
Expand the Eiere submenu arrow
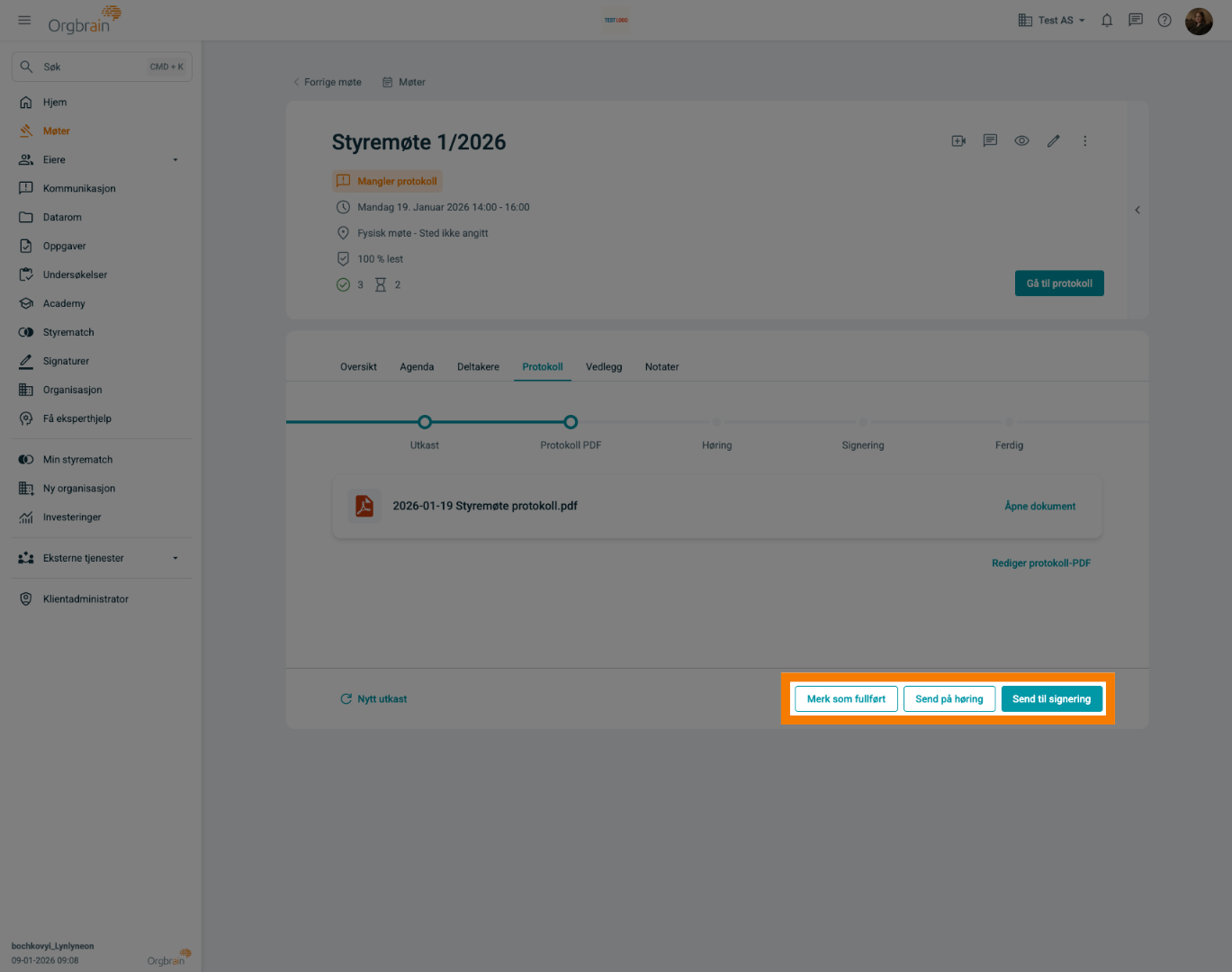175,160
